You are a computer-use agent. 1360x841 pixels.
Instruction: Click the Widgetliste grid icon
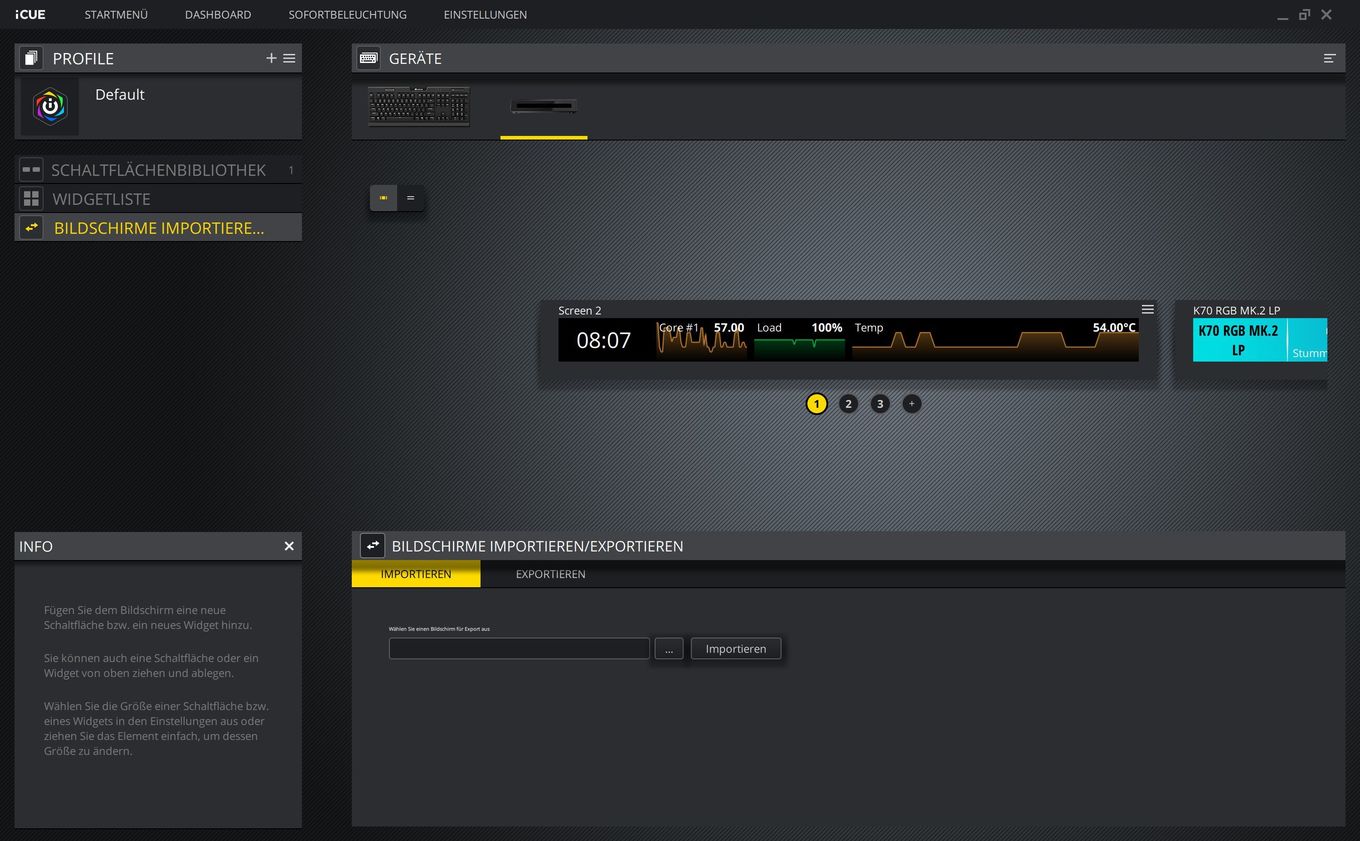point(31,199)
